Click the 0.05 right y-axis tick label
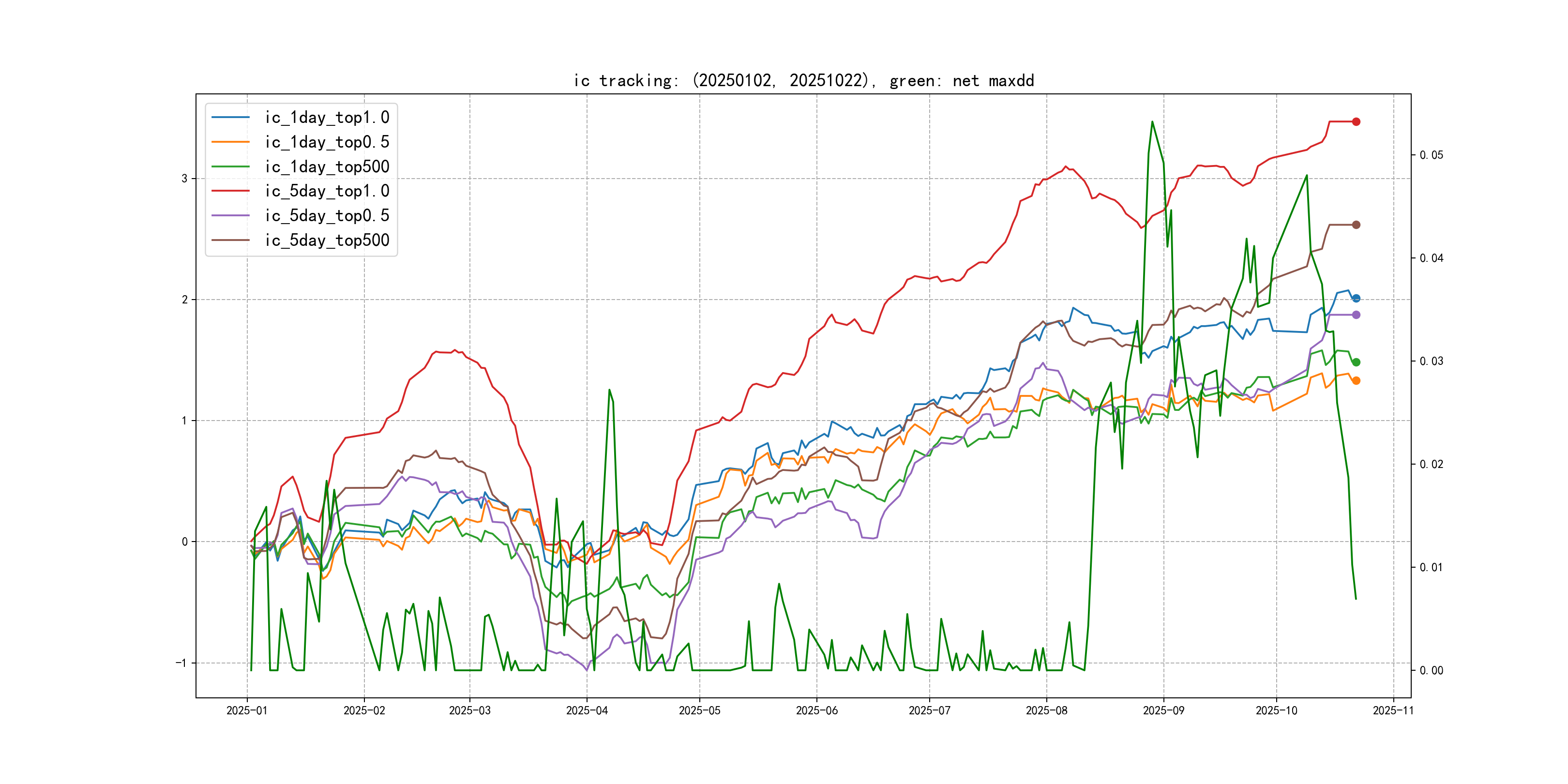This screenshot has width=1568, height=784. [x=1431, y=155]
